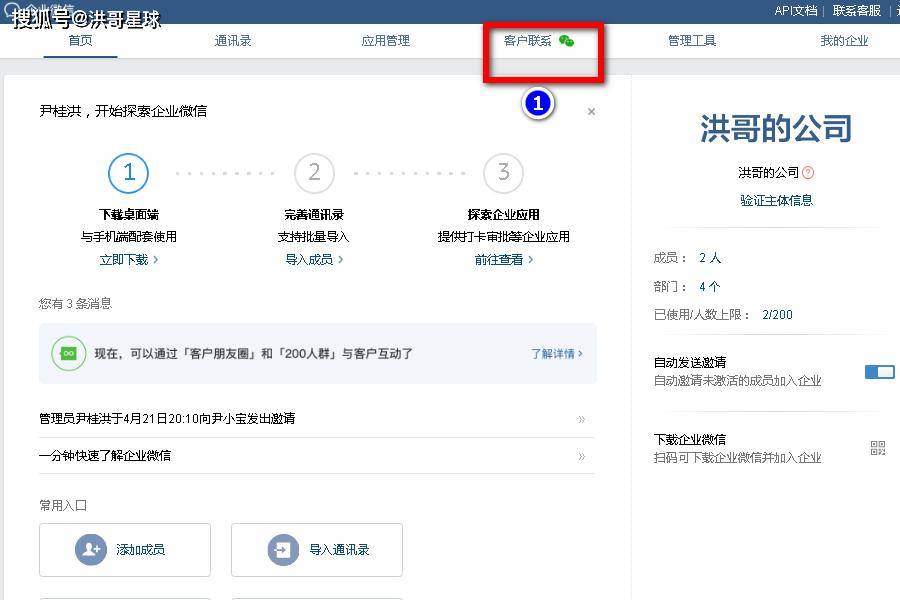Switch to the 通讯录 tab
Screen dimensions: 900x600
(233, 41)
